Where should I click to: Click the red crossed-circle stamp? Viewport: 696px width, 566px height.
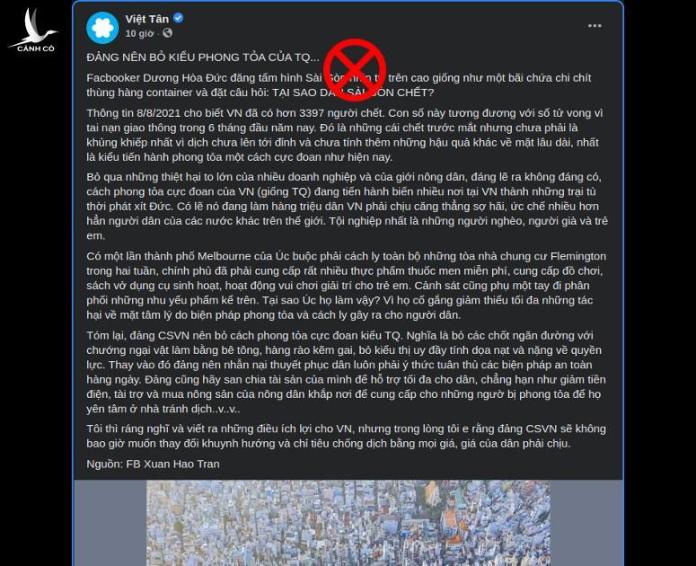click(x=354, y=70)
